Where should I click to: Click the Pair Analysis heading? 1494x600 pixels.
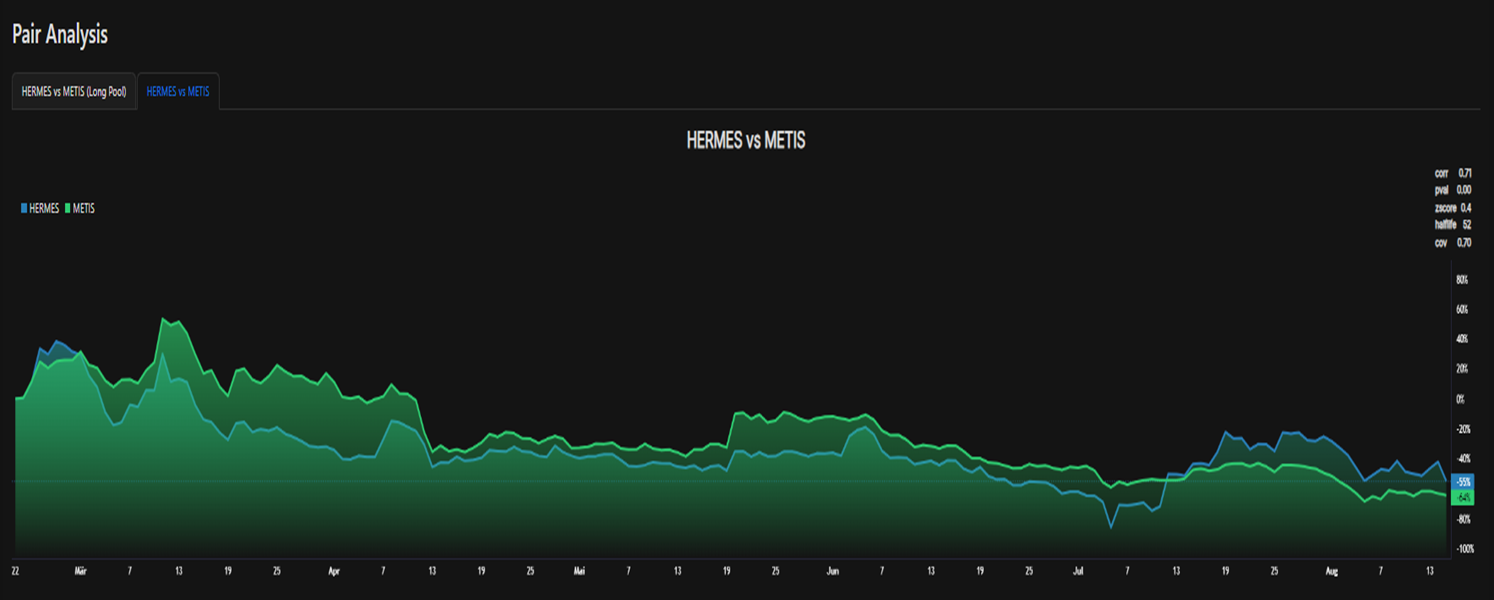(60, 34)
